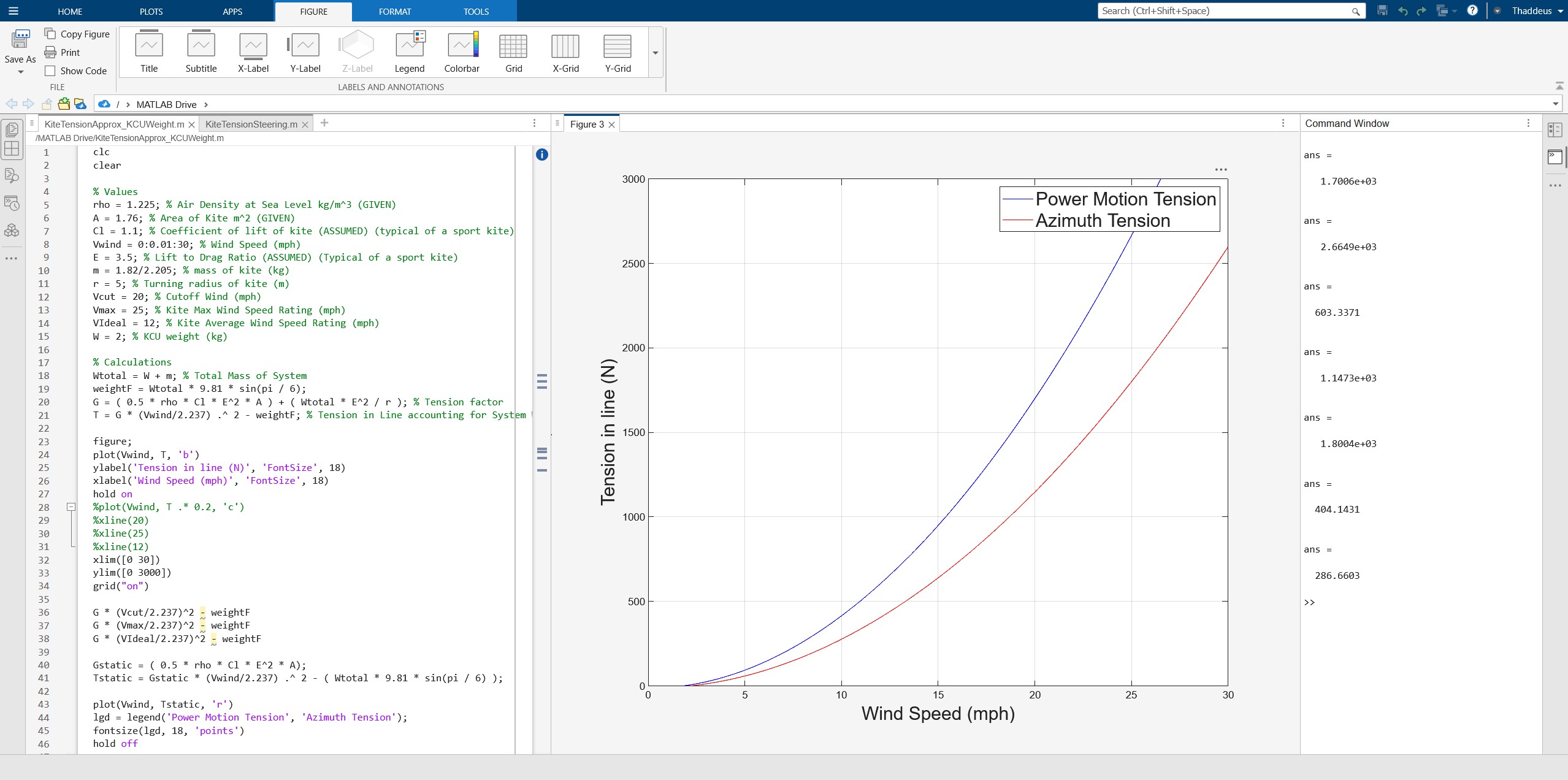Click the blue info indicator in editor
The height and width of the screenshot is (780, 1568).
[542, 155]
